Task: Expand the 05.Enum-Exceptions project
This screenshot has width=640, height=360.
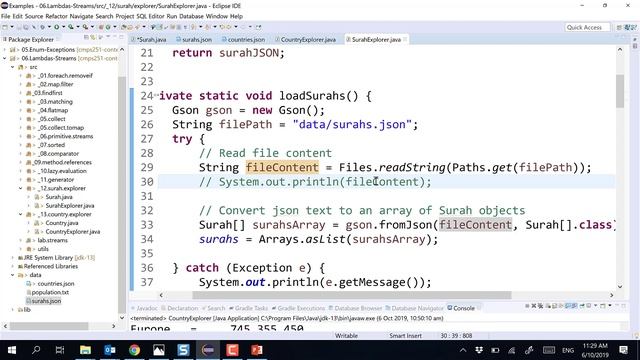Action: click(x=5, y=49)
